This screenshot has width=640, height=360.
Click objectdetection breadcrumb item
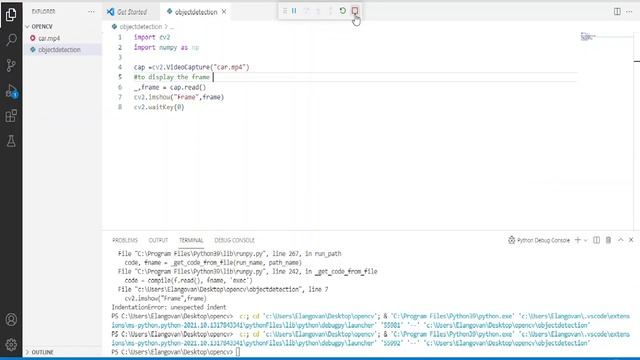click(x=141, y=27)
